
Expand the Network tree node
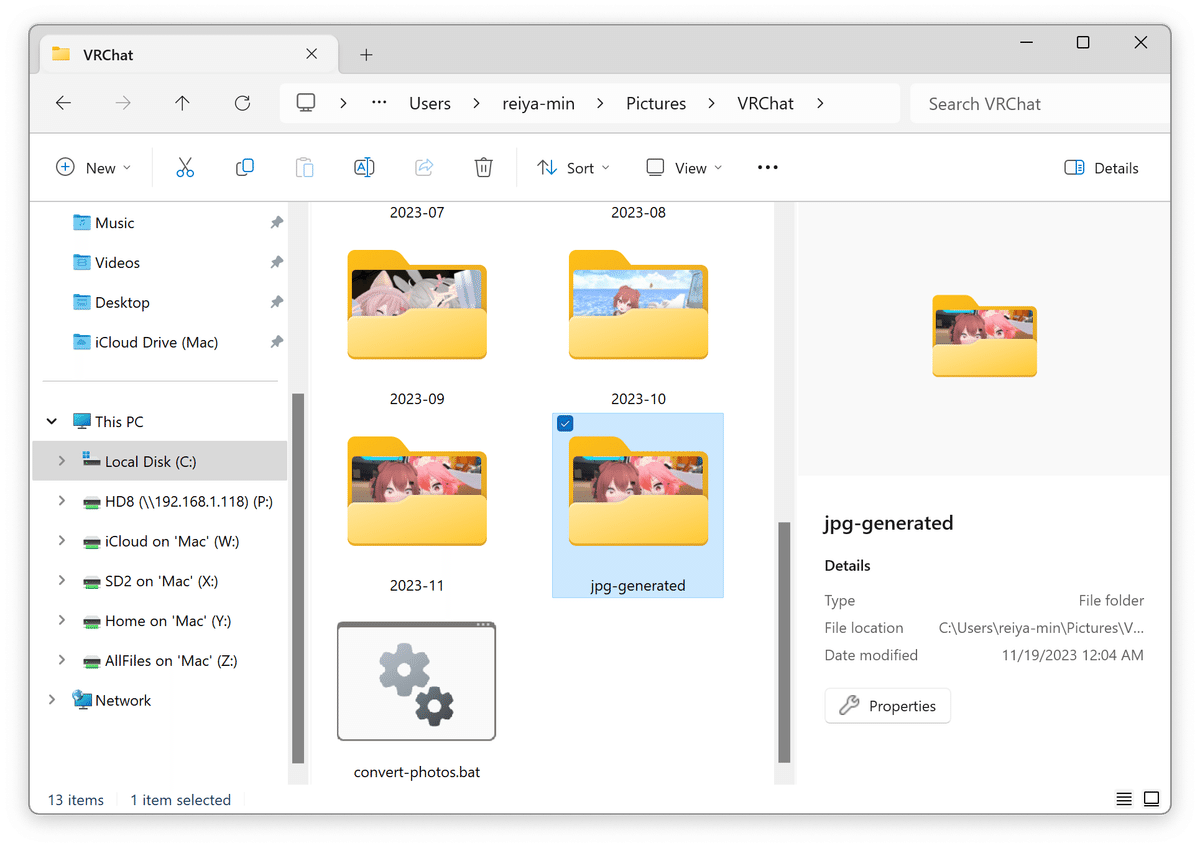pyautogui.click(x=52, y=700)
